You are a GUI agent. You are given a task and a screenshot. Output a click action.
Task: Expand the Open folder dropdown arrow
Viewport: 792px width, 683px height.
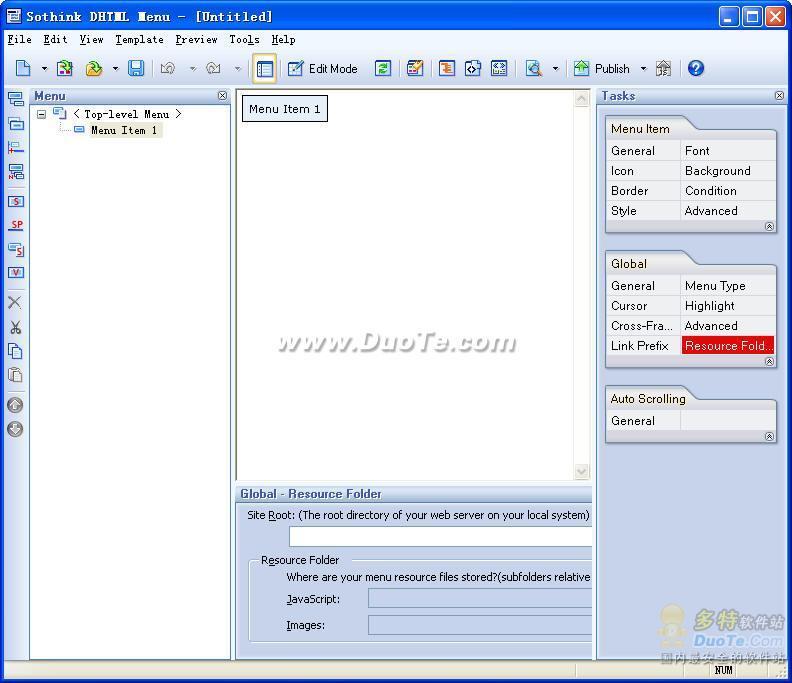(x=116, y=68)
